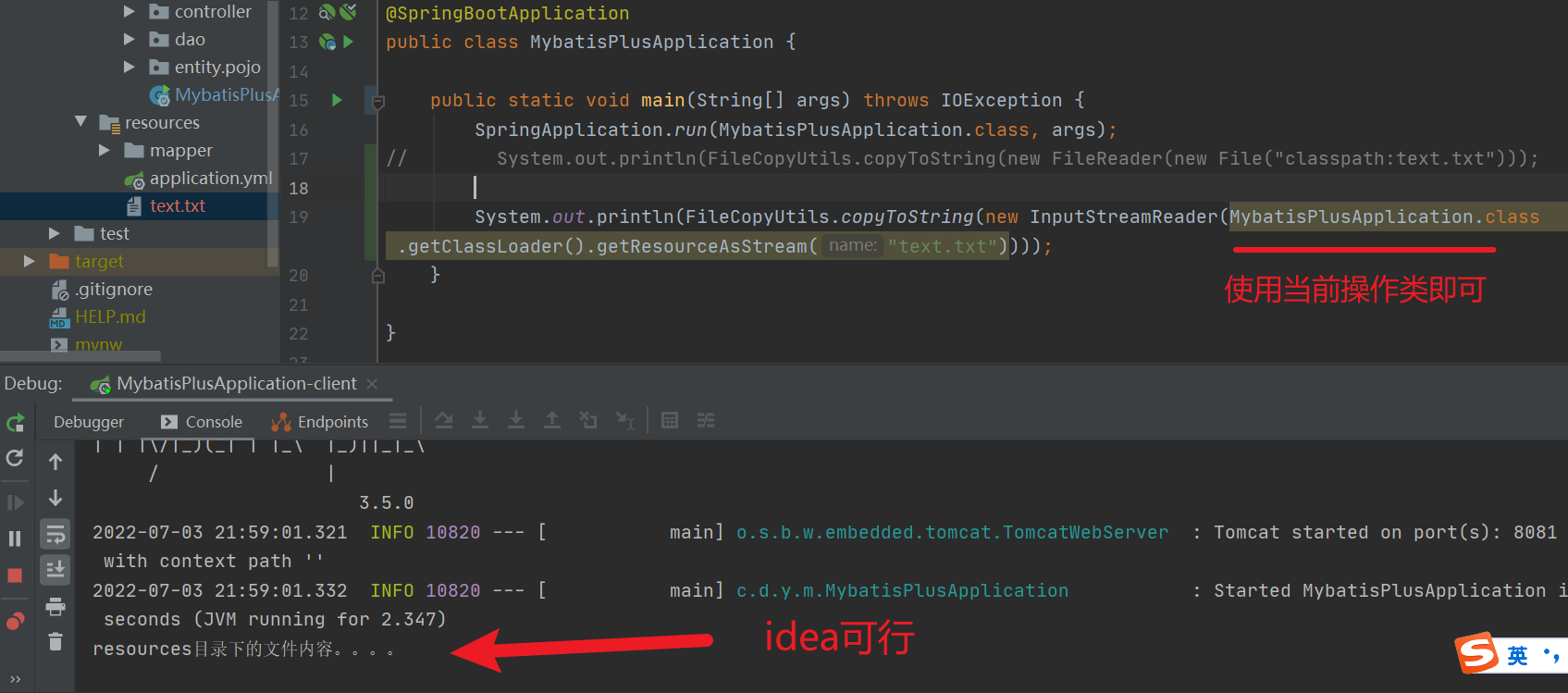Clear all console output

[56, 641]
